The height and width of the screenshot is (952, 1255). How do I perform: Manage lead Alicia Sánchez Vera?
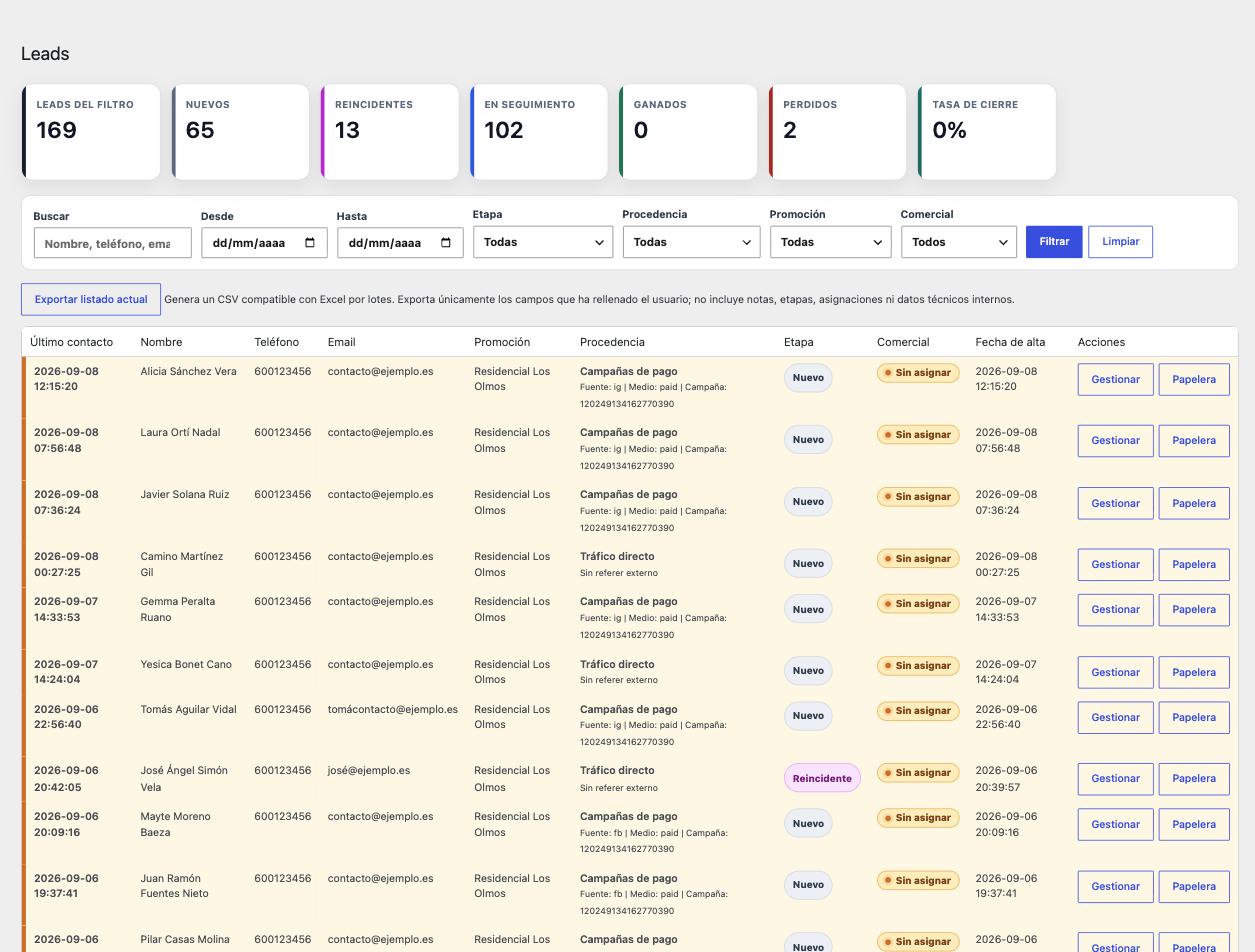pos(1115,379)
